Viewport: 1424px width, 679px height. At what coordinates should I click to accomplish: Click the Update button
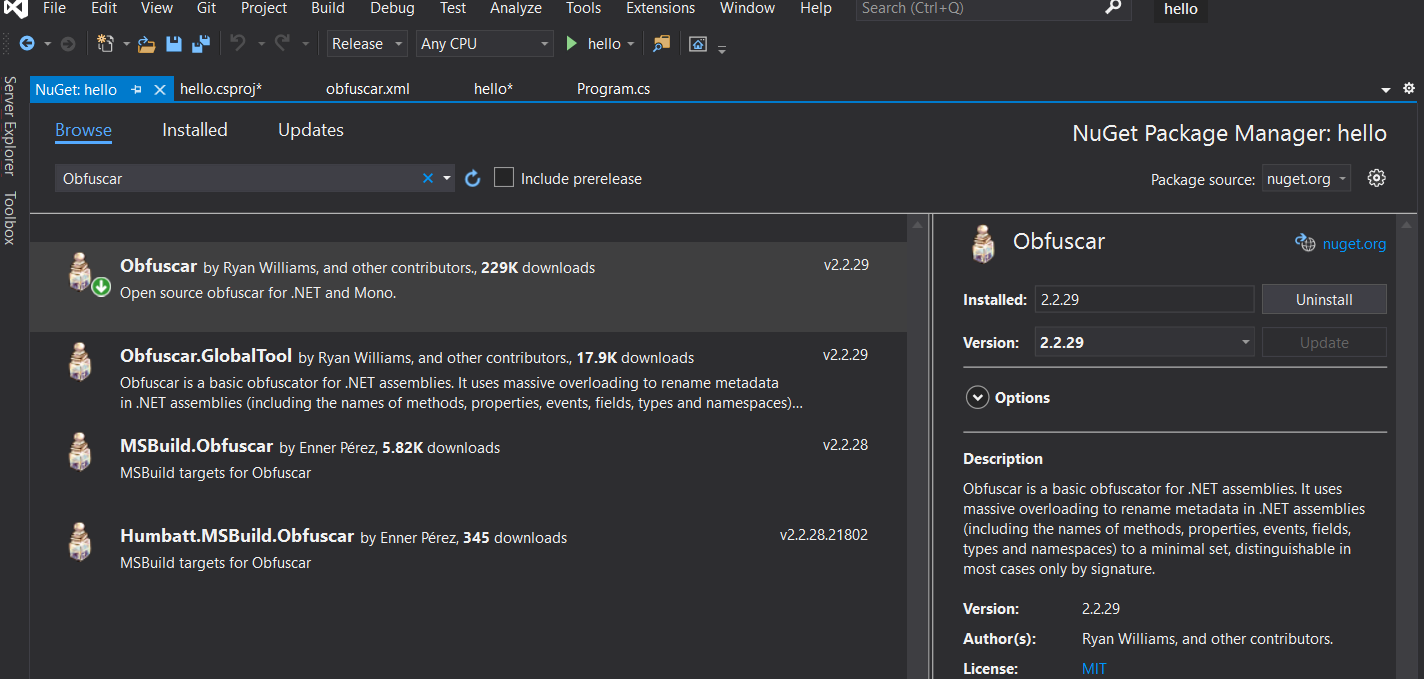[x=1324, y=342]
